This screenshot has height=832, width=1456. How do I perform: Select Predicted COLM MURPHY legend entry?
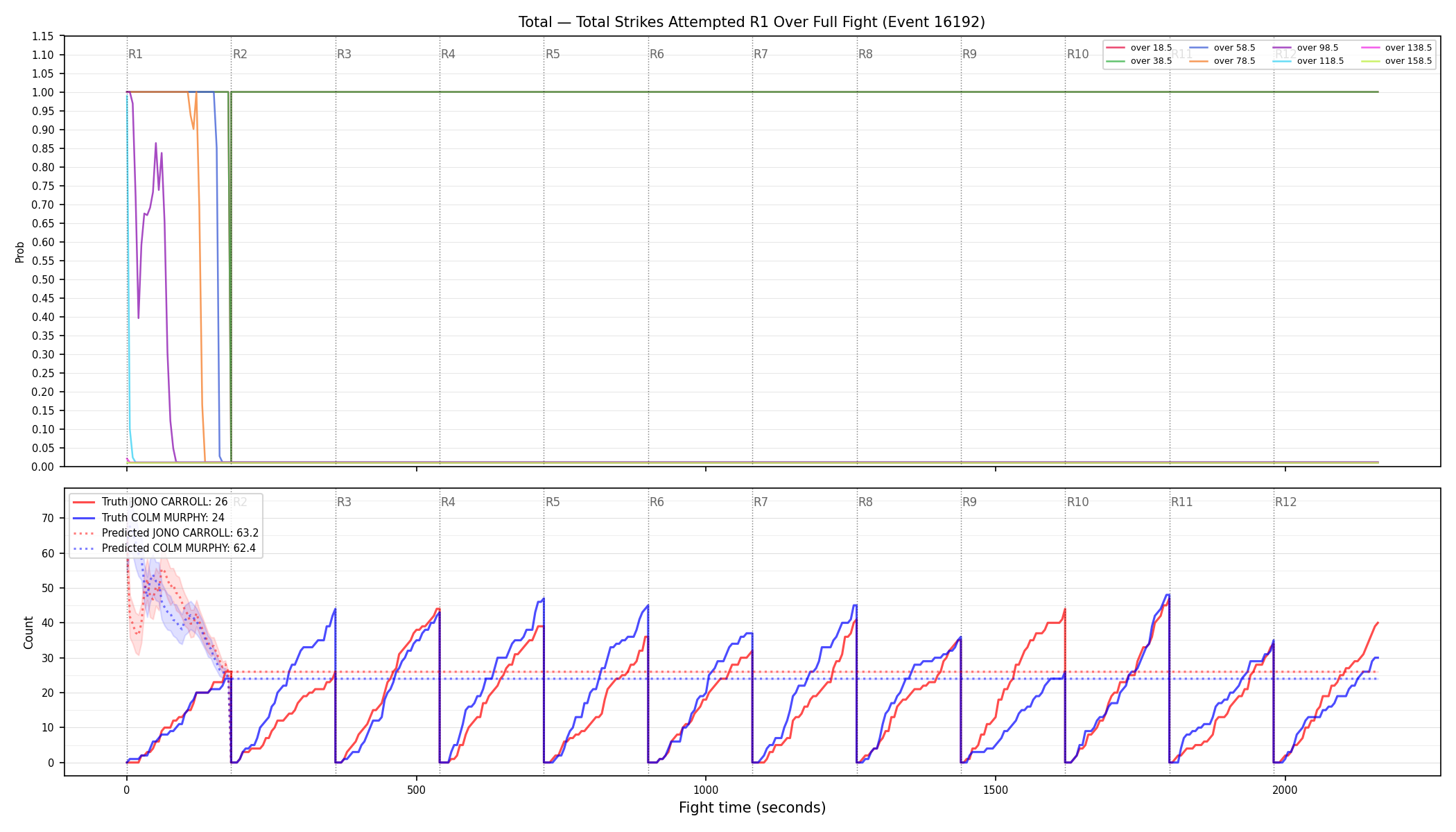click(164, 548)
